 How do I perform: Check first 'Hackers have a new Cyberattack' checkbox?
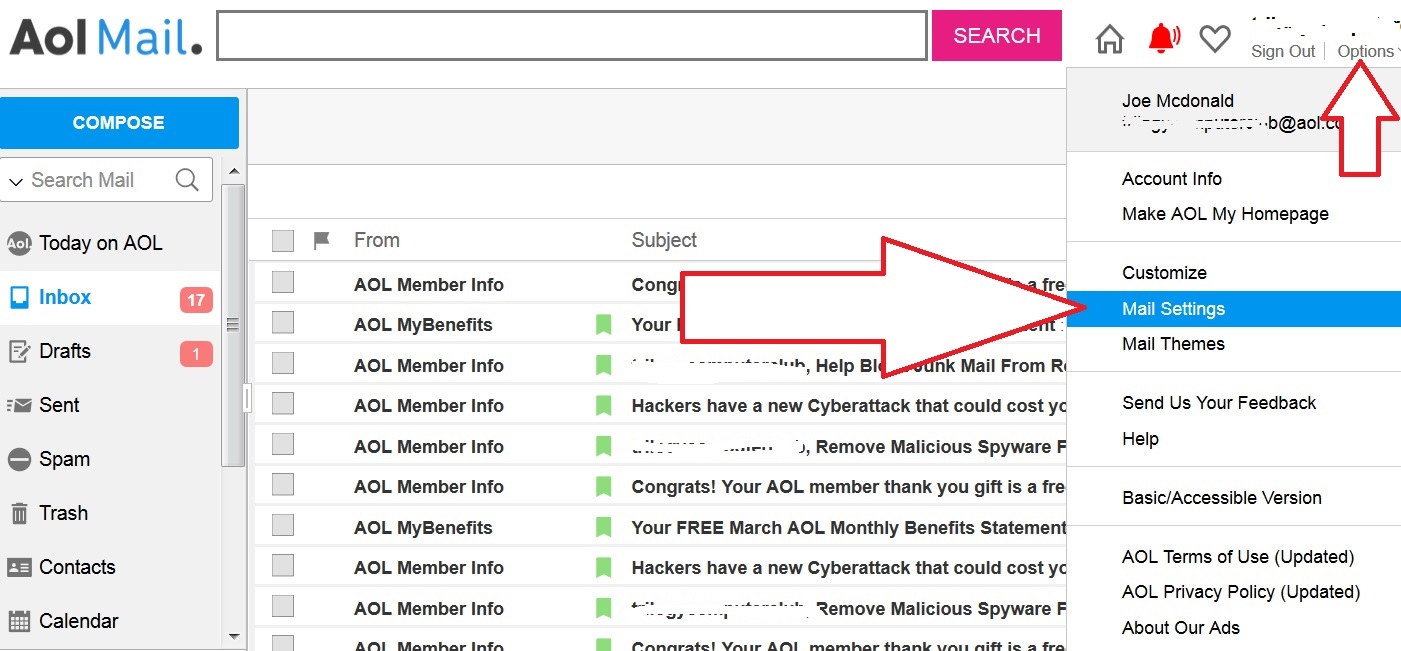pyautogui.click(x=283, y=404)
